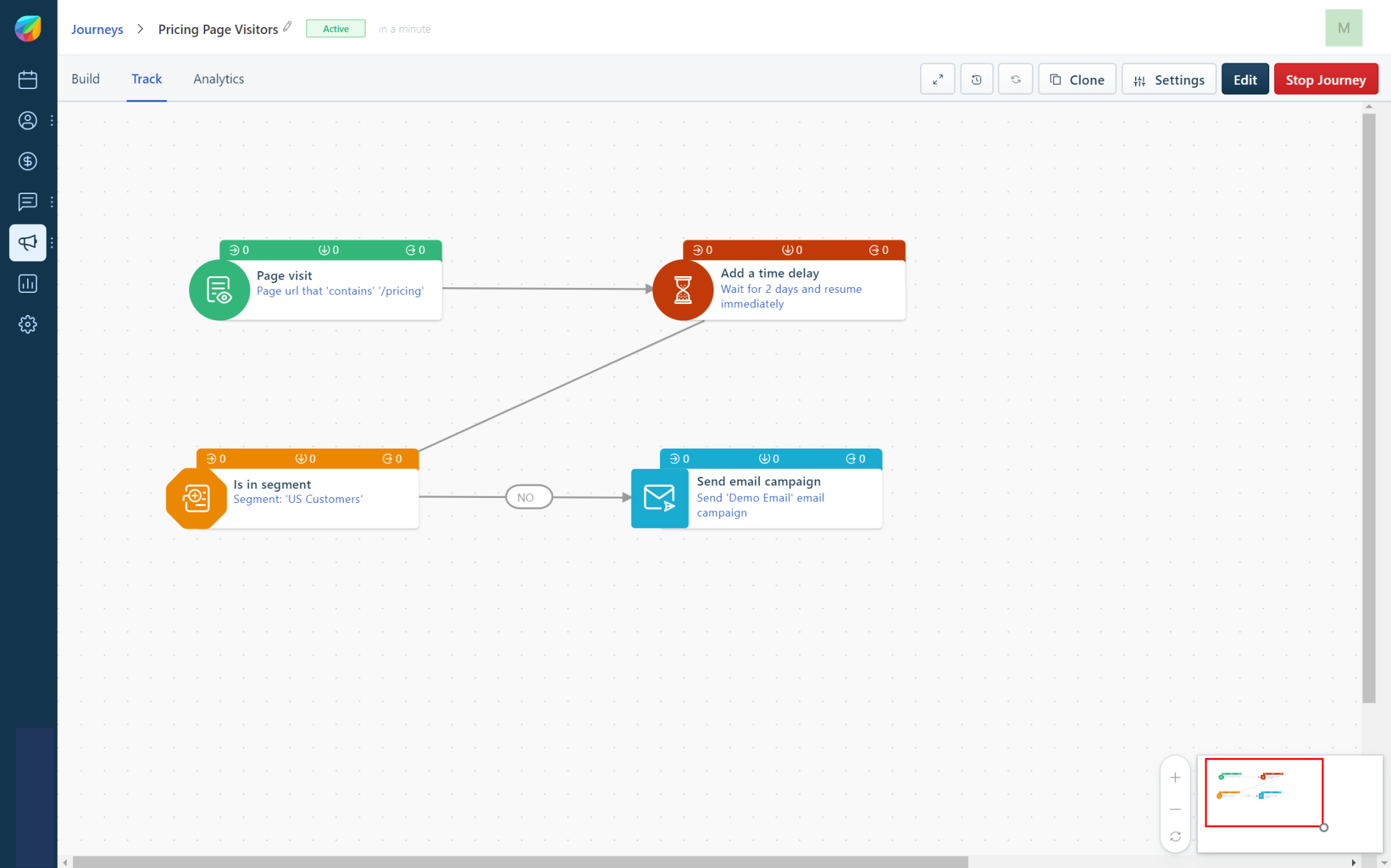Screen dimensions: 1391x868
Task: Click the version history clock icon
Action: click(x=976, y=79)
